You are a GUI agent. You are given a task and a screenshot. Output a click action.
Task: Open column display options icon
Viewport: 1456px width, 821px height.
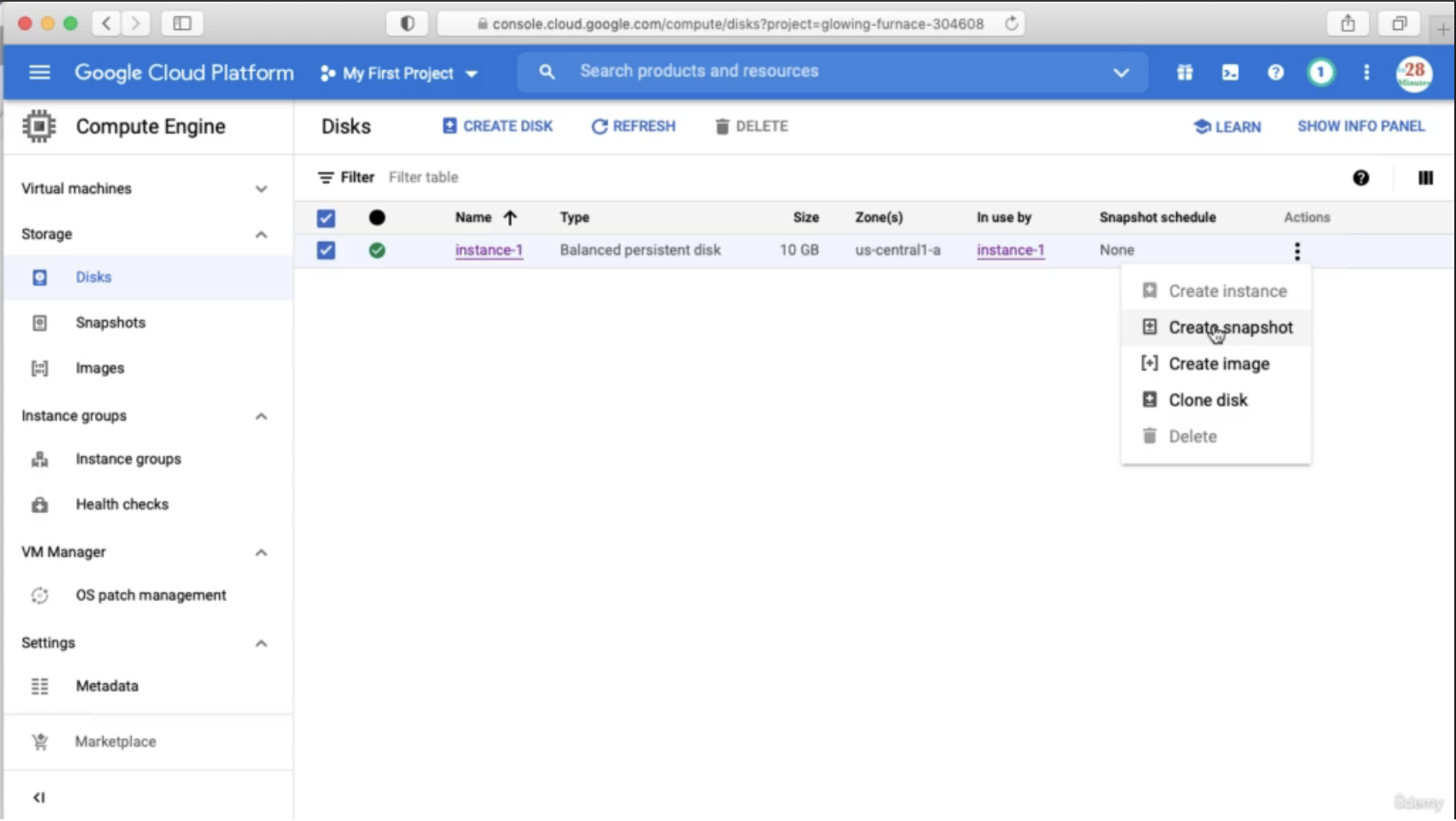1425,178
